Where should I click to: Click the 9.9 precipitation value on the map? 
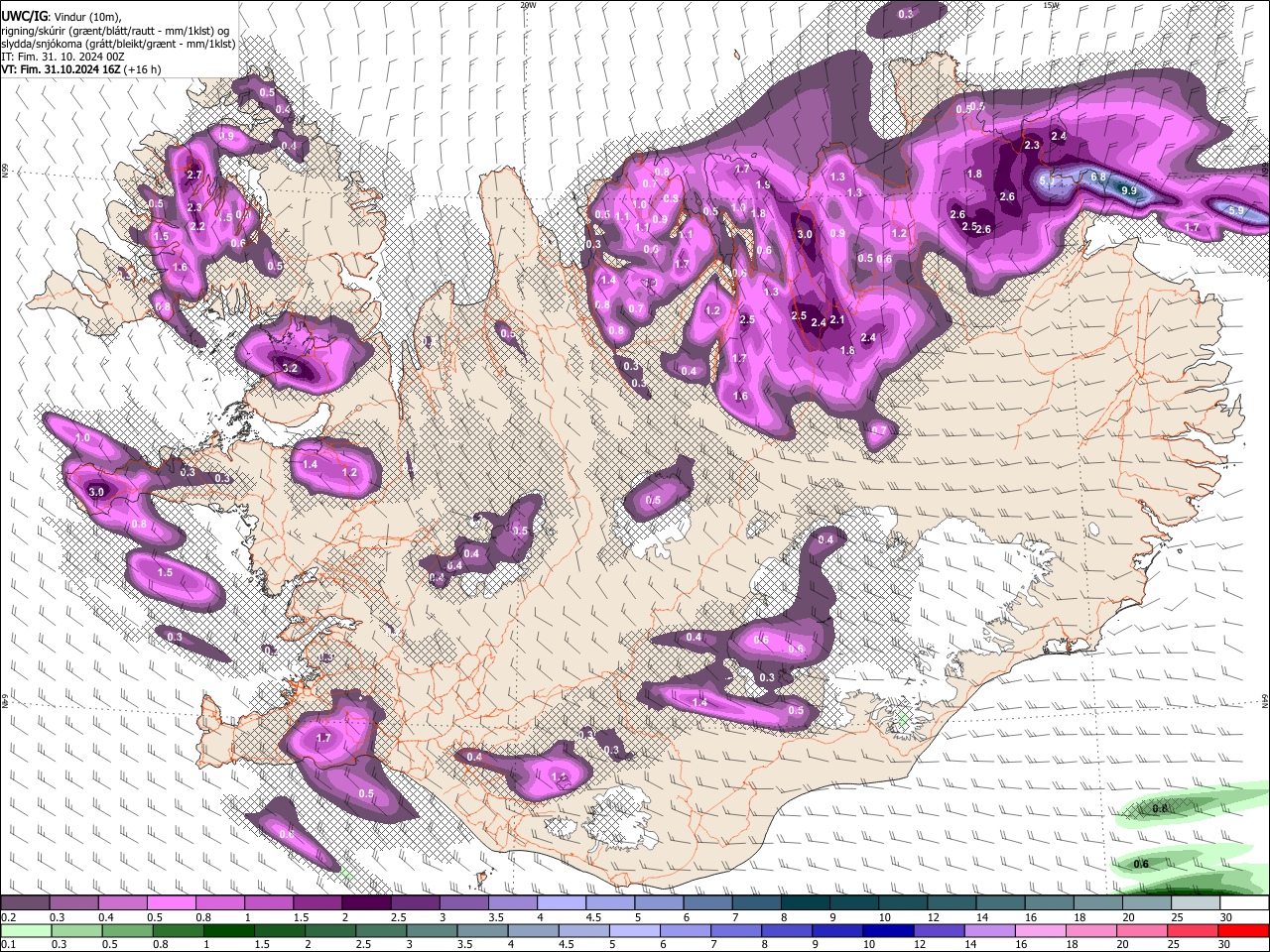tap(1128, 190)
